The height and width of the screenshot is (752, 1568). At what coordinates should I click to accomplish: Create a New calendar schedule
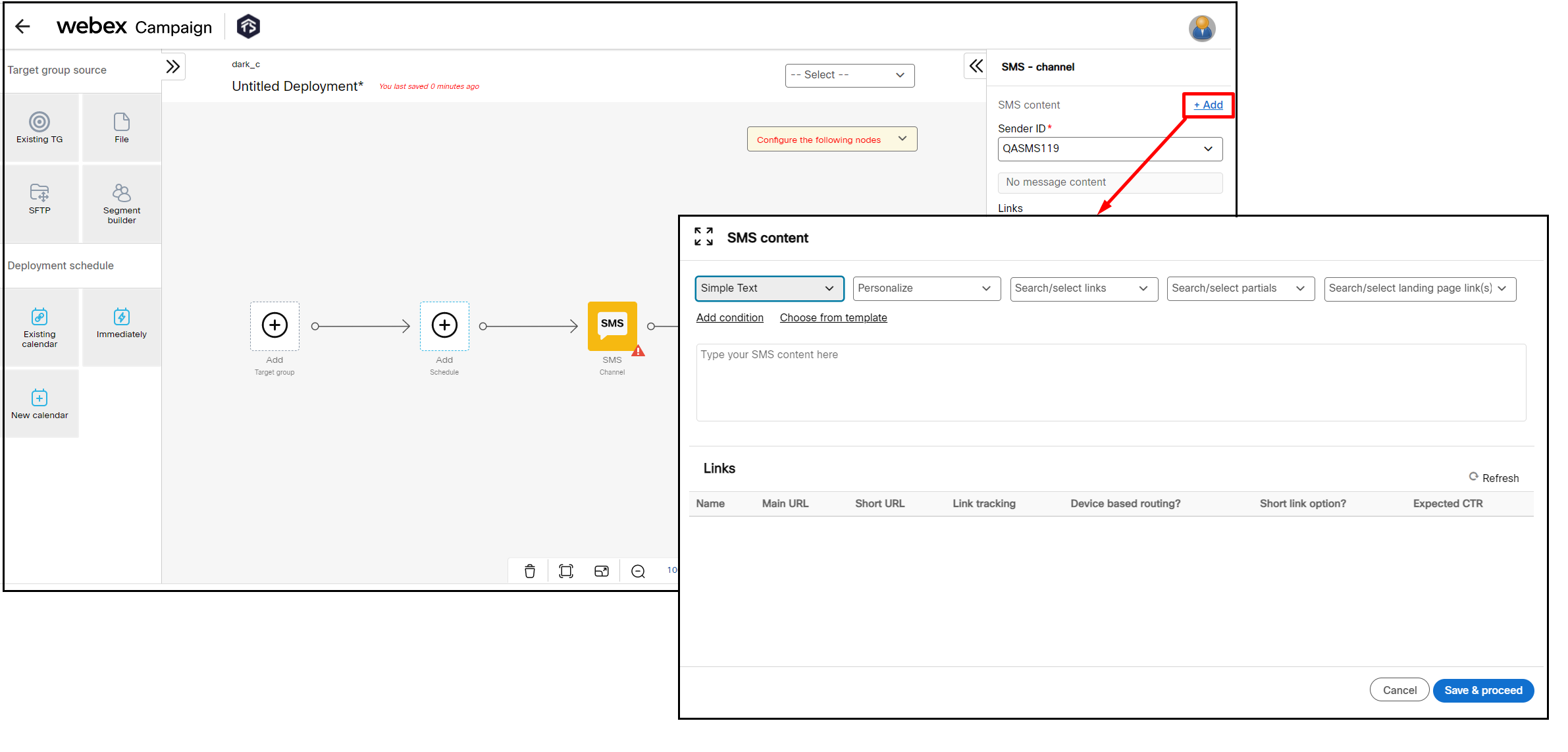point(40,402)
